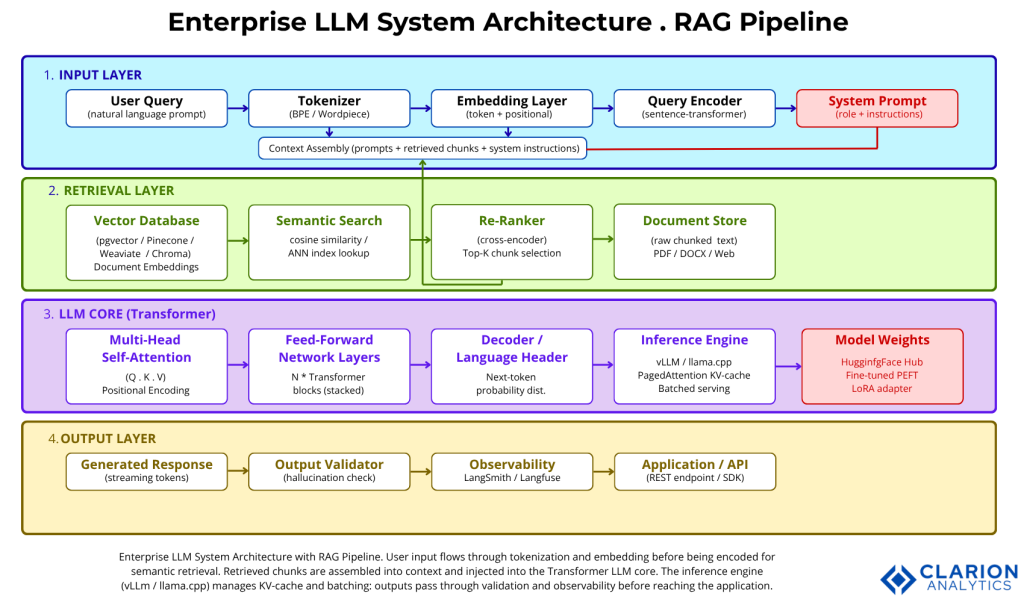Click the Inference Engine box
Viewport: 1024px width, 602px height.
(x=694, y=366)
